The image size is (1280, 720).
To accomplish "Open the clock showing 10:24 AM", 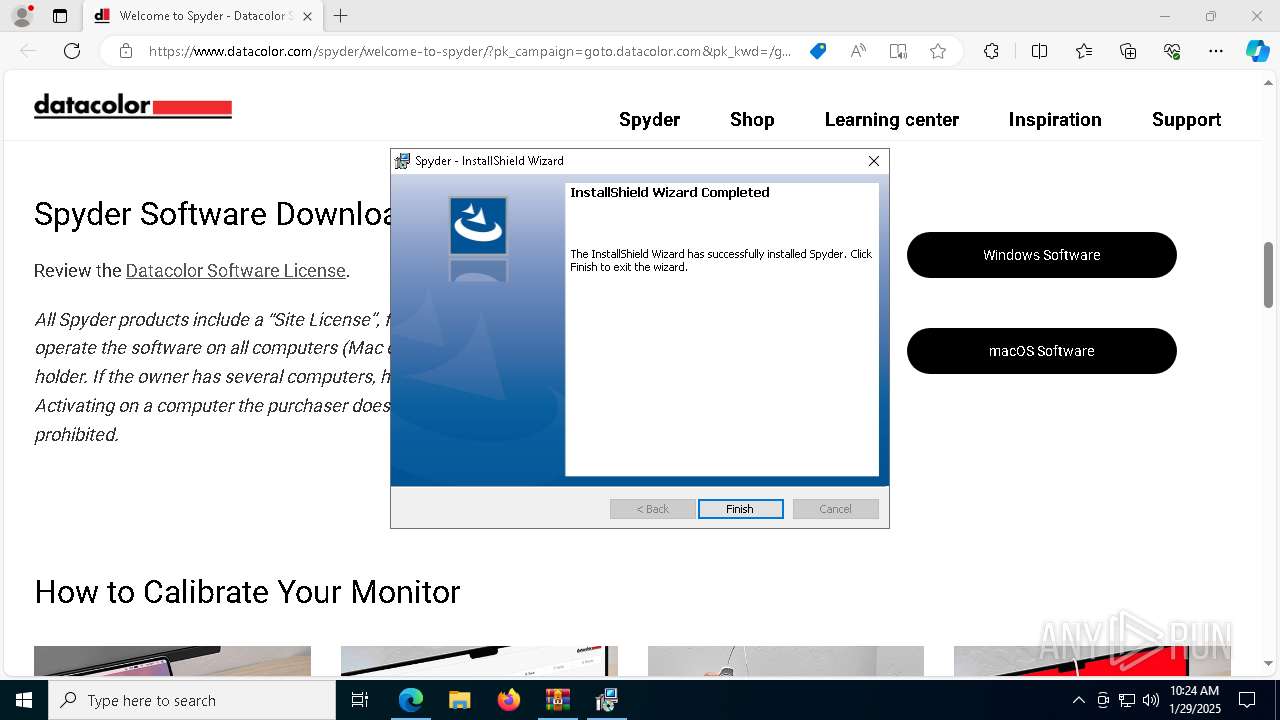I will pos(1194,700).
